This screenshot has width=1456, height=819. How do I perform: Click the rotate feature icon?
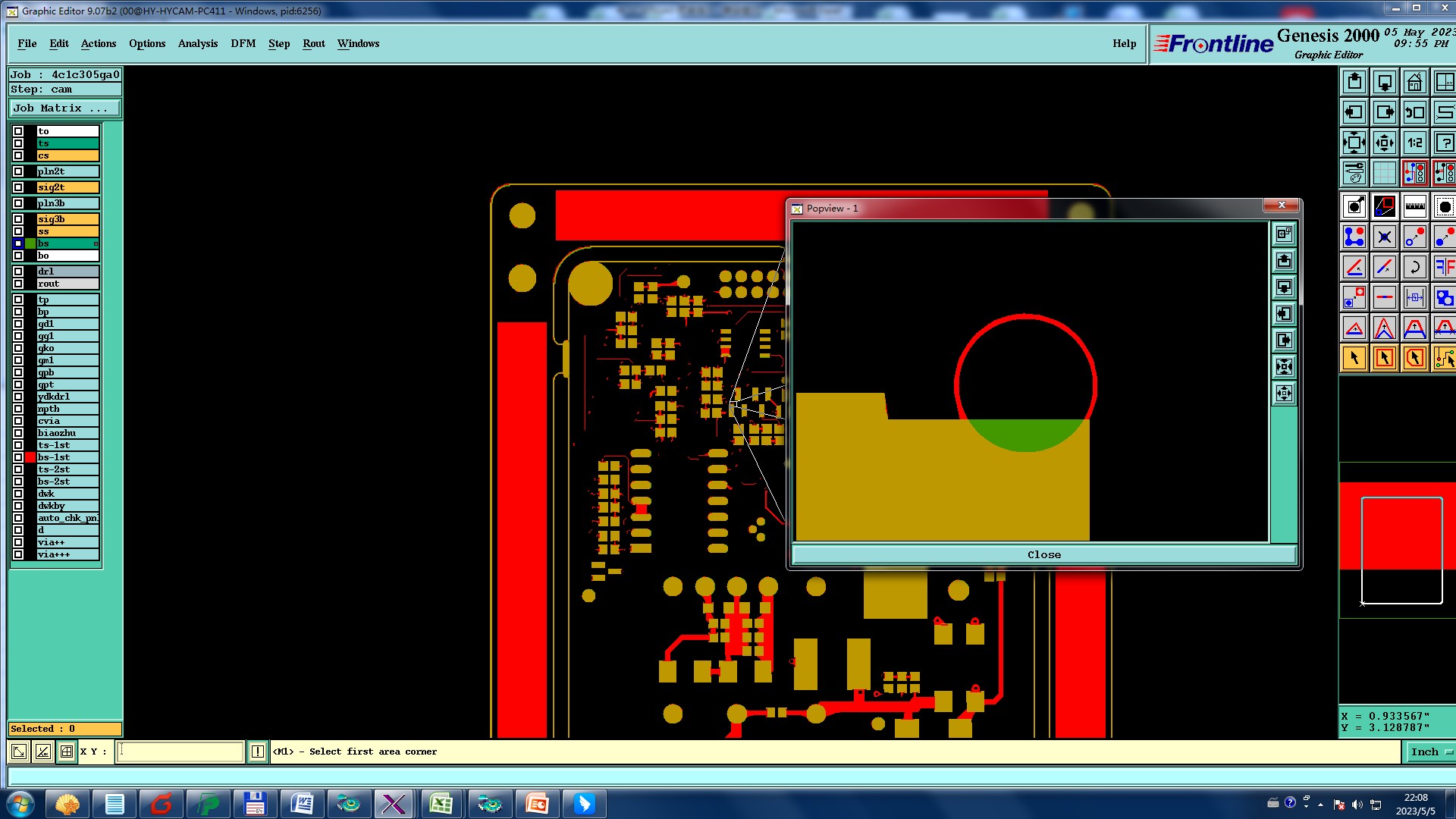1414,267
